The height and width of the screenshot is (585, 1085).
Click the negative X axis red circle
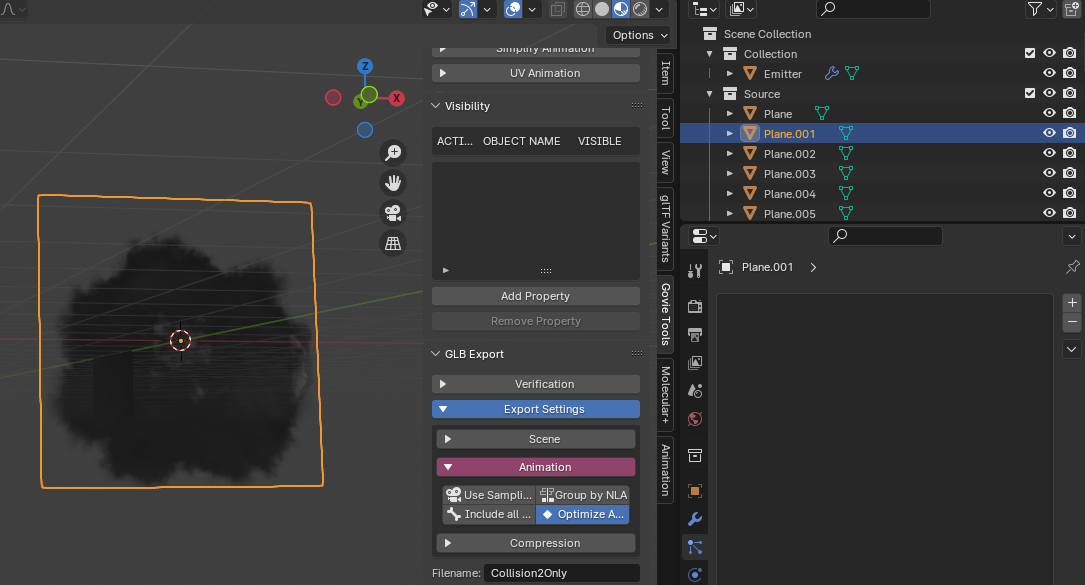(333, 98)
